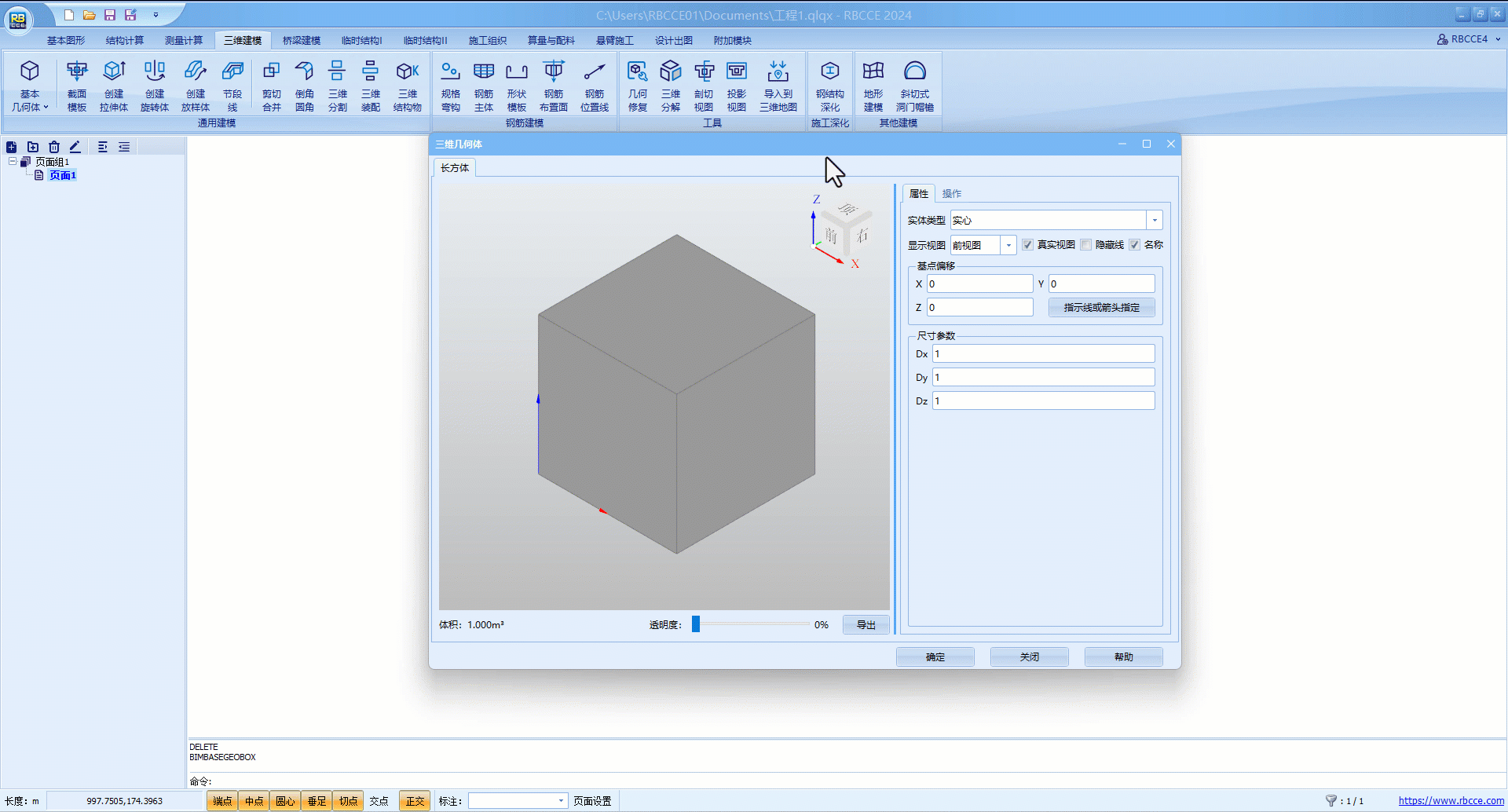The height and width of the screenshot is (812, 1508).
Task: Switch to the 操作 tab
Action: coord(951,194)
